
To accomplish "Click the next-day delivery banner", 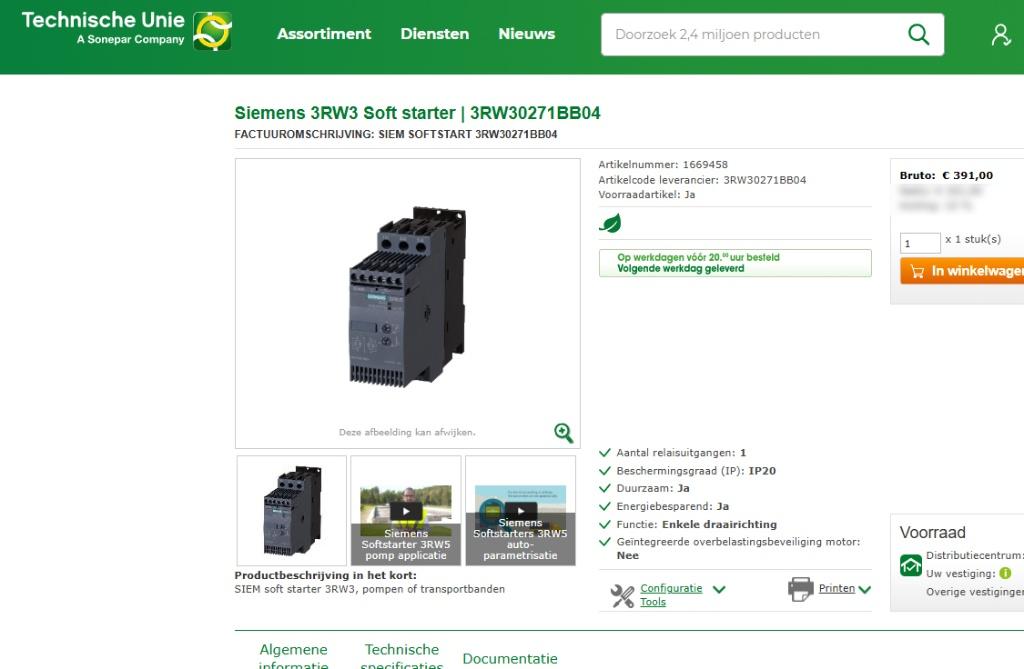I will (735, 263).
